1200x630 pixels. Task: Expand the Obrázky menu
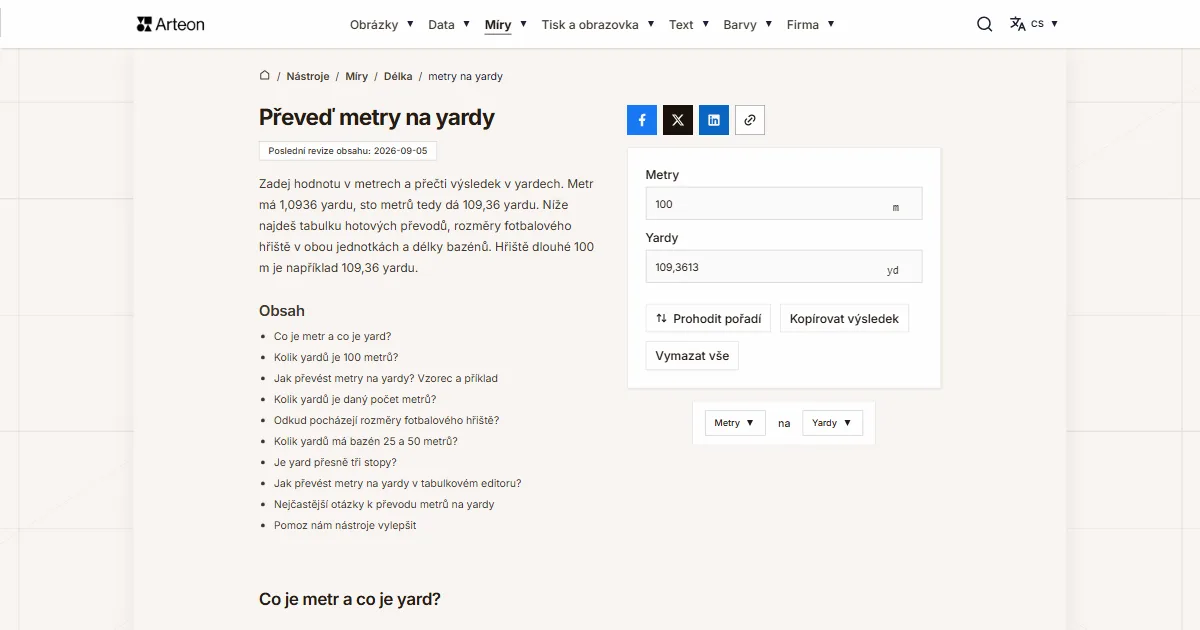(382, 24)
